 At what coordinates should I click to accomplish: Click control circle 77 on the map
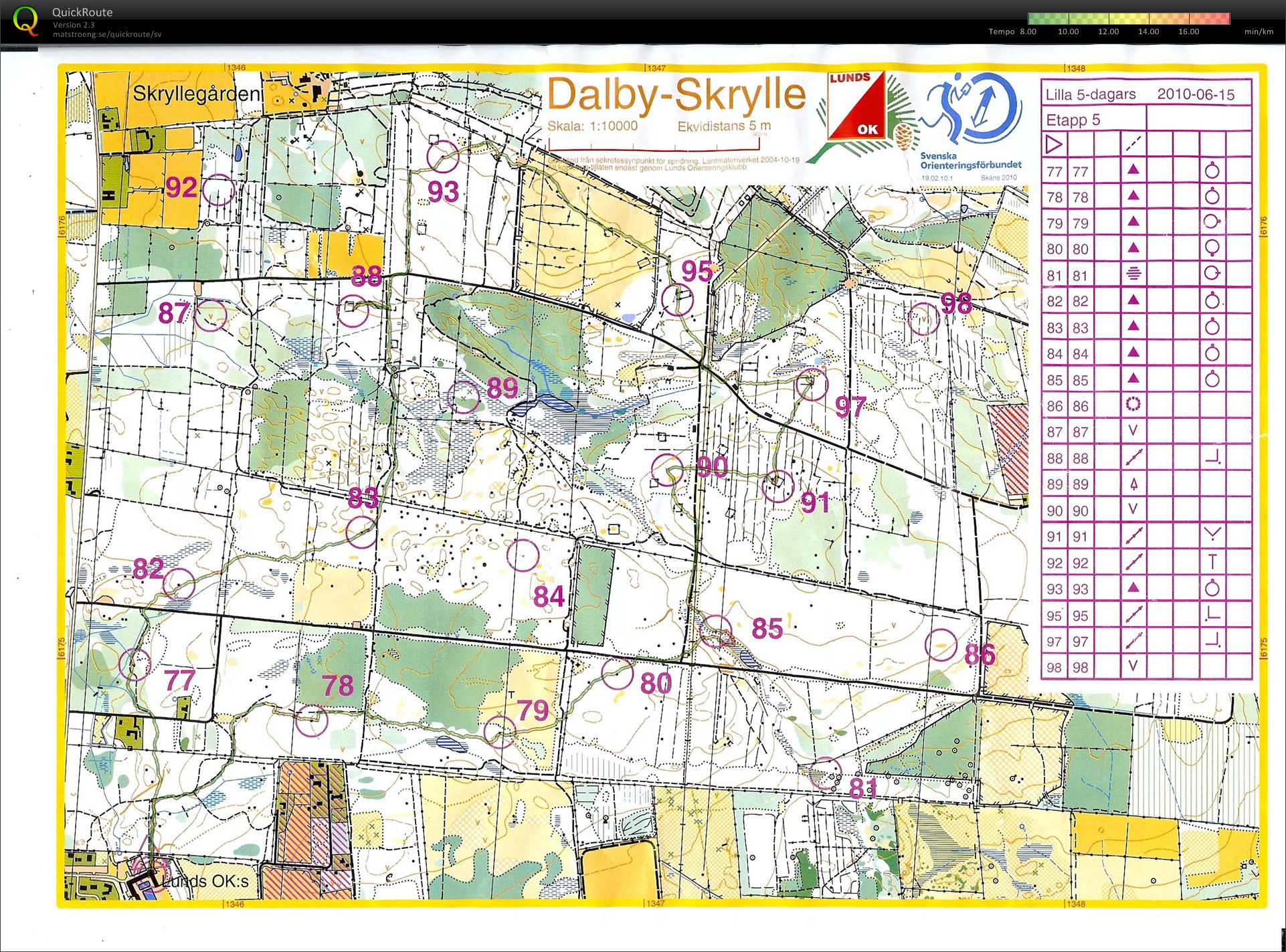click(135, 664)
